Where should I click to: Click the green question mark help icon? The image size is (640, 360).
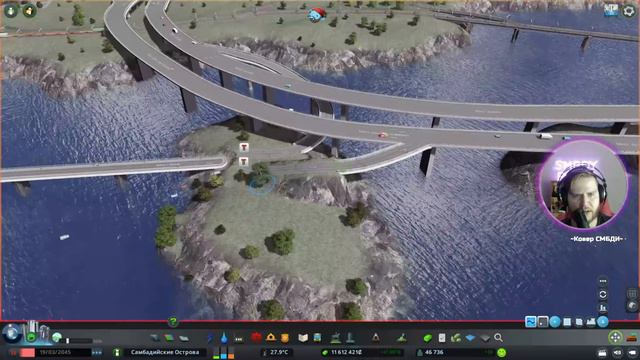pos(173,322)
